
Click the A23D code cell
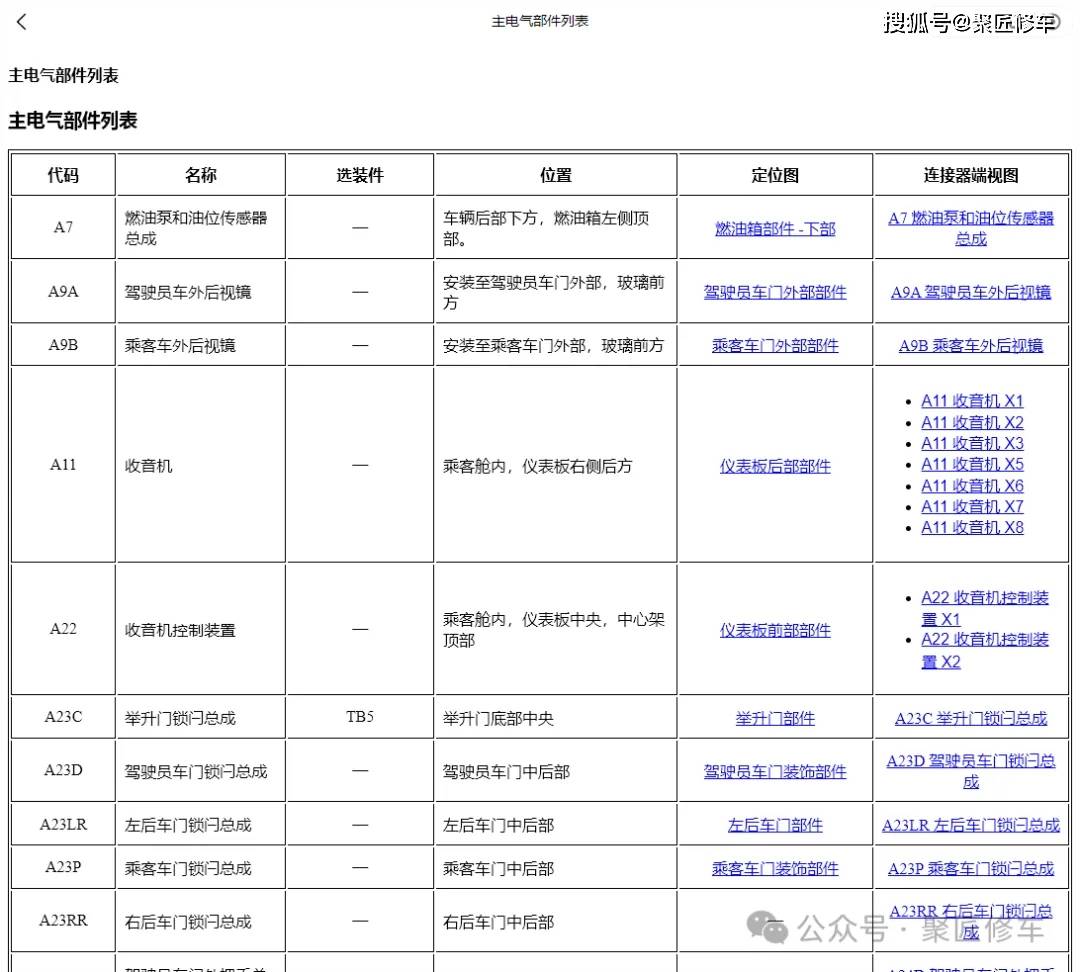click(63, 770)
